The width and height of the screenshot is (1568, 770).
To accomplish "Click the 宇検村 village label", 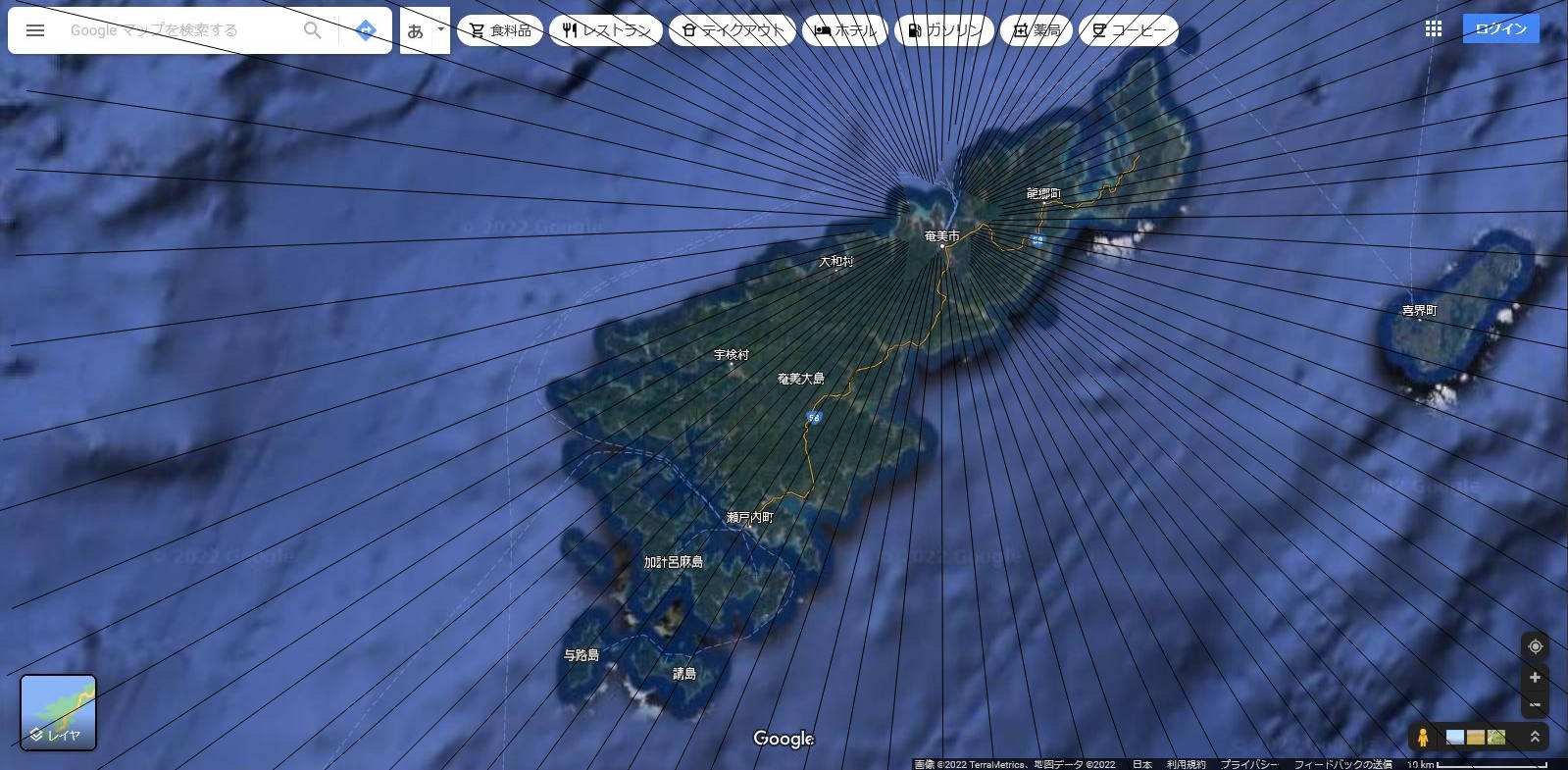I will click(732, 355).
